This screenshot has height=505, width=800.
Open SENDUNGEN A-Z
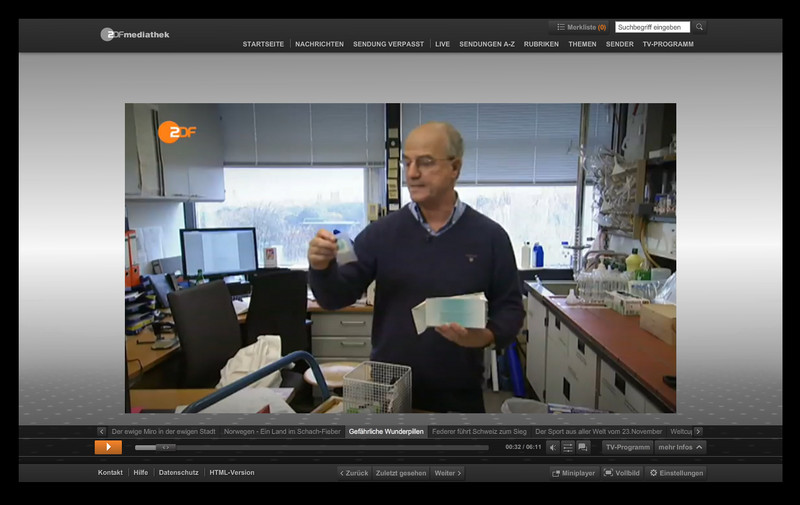pyautogui.click(x=487, y=44)
